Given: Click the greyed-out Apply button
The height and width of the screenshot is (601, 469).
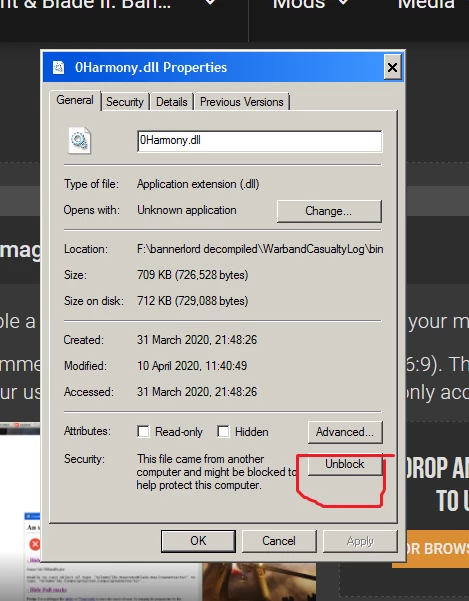Looking at the screenshot, I should (360, 541).
